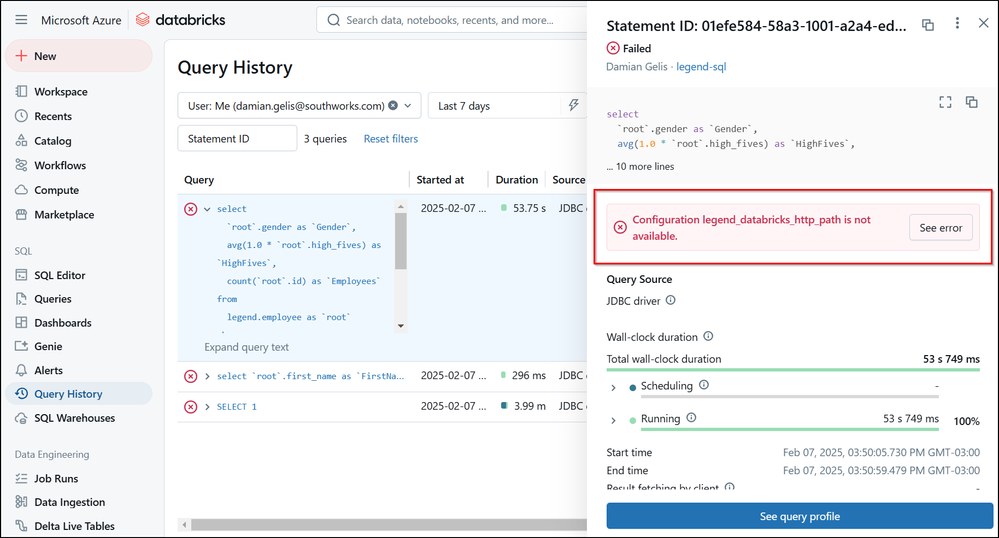
Task: Open Recents in the sidebar
Action: coord(53,116)
